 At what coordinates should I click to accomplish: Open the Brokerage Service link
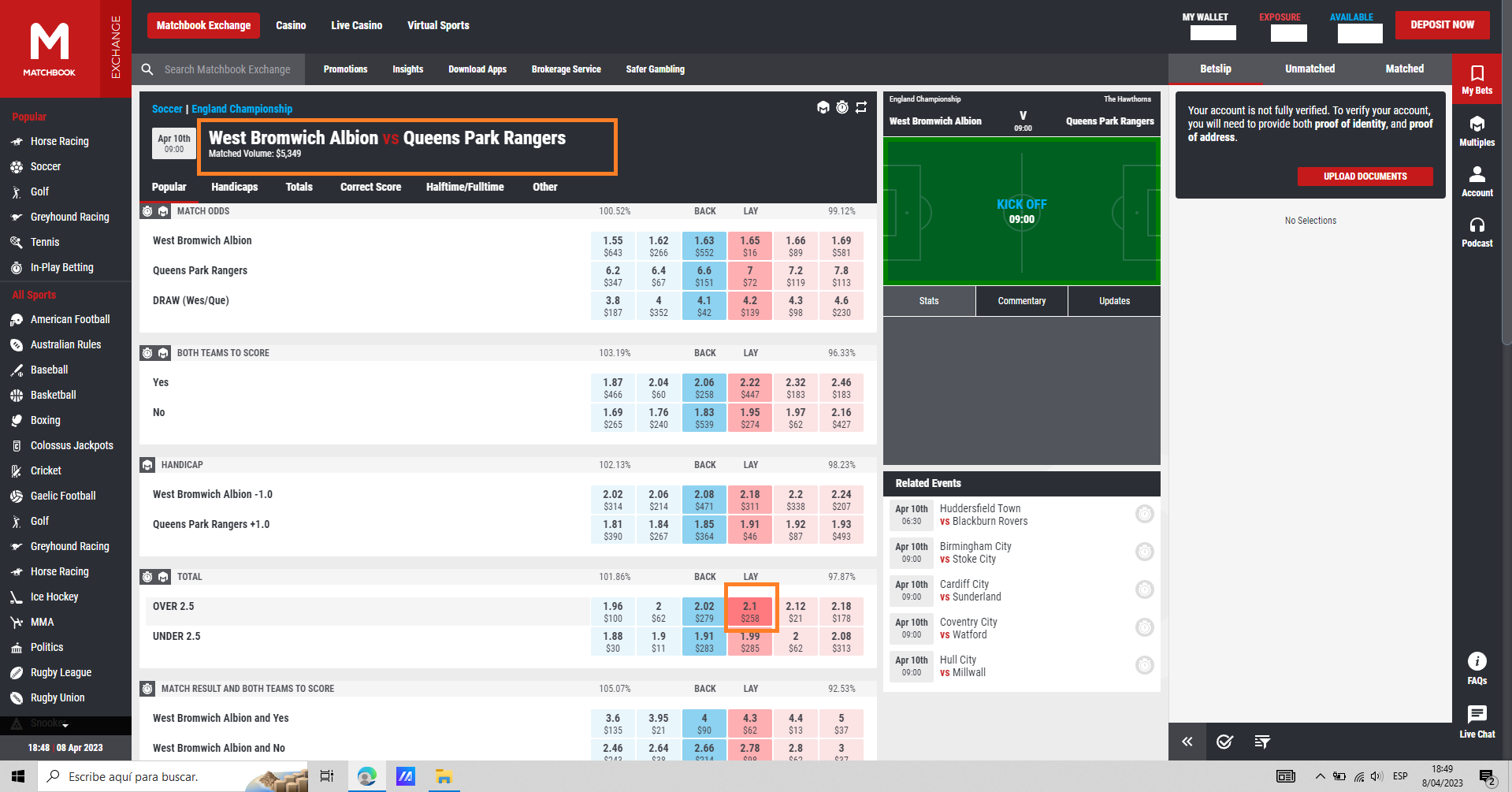566,69
